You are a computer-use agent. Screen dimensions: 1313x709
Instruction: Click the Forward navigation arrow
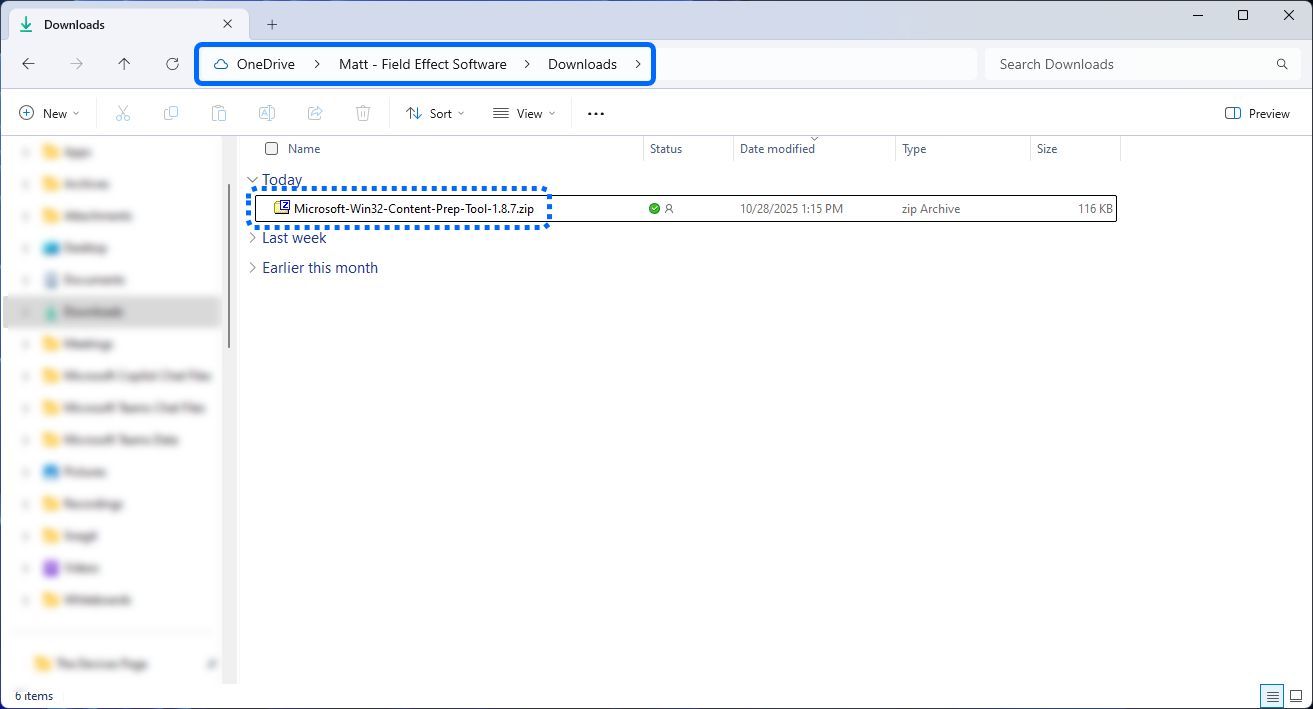pos(77,64)
